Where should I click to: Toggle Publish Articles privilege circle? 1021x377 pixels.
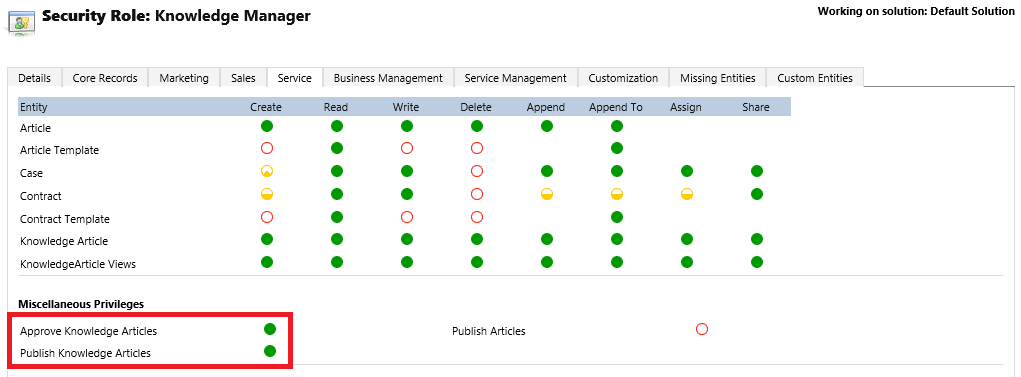[x=701, y=329]
